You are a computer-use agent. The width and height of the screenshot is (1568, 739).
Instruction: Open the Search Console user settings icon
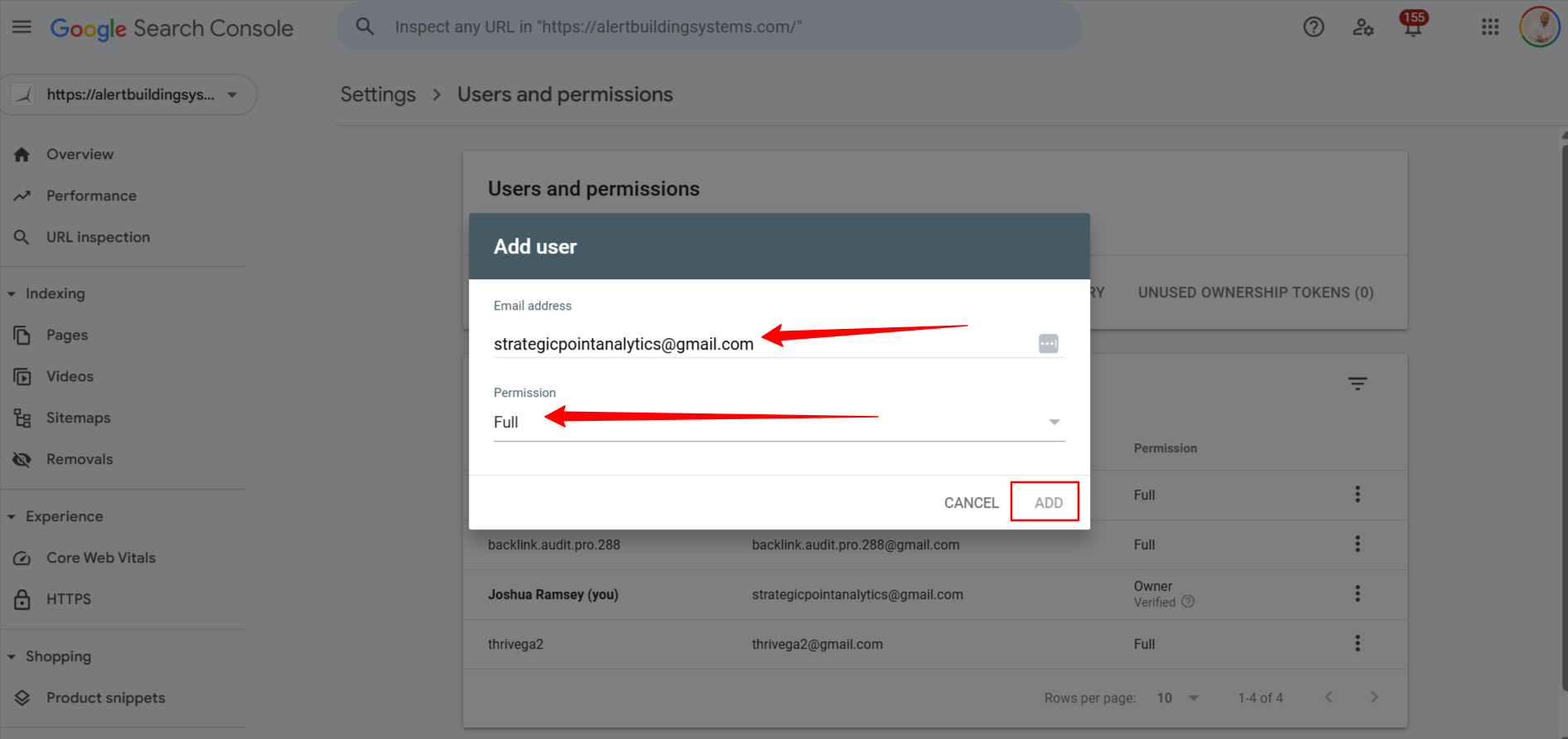pyautogui.click(x=1363, y=27)
